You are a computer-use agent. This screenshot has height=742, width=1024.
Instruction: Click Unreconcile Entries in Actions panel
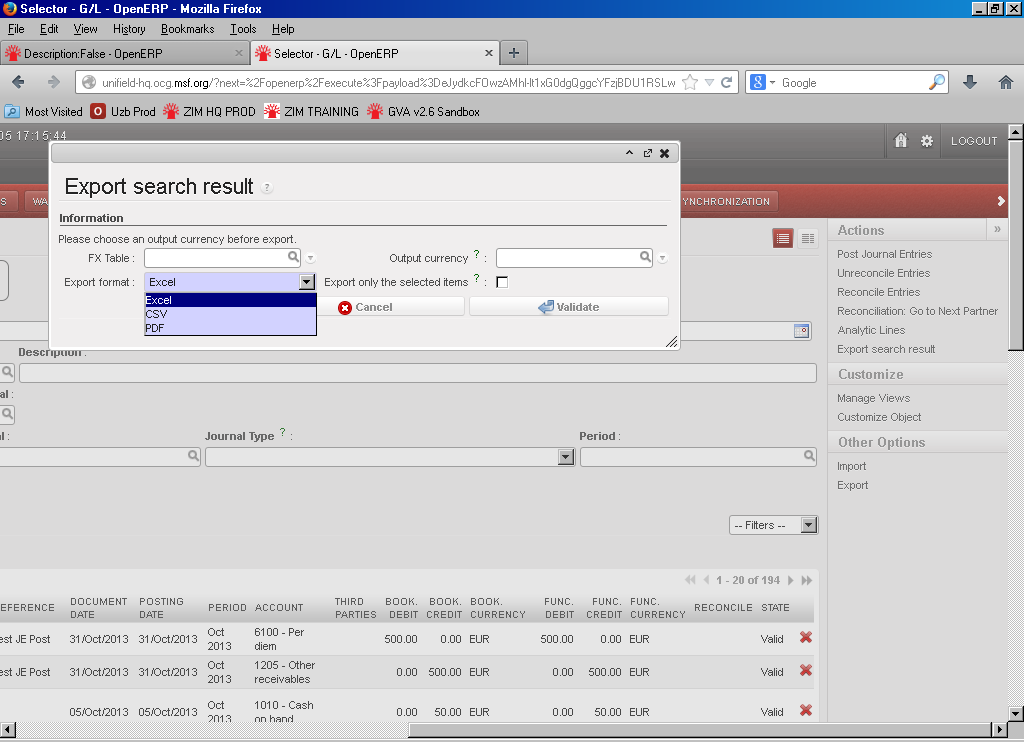[883, 273]
